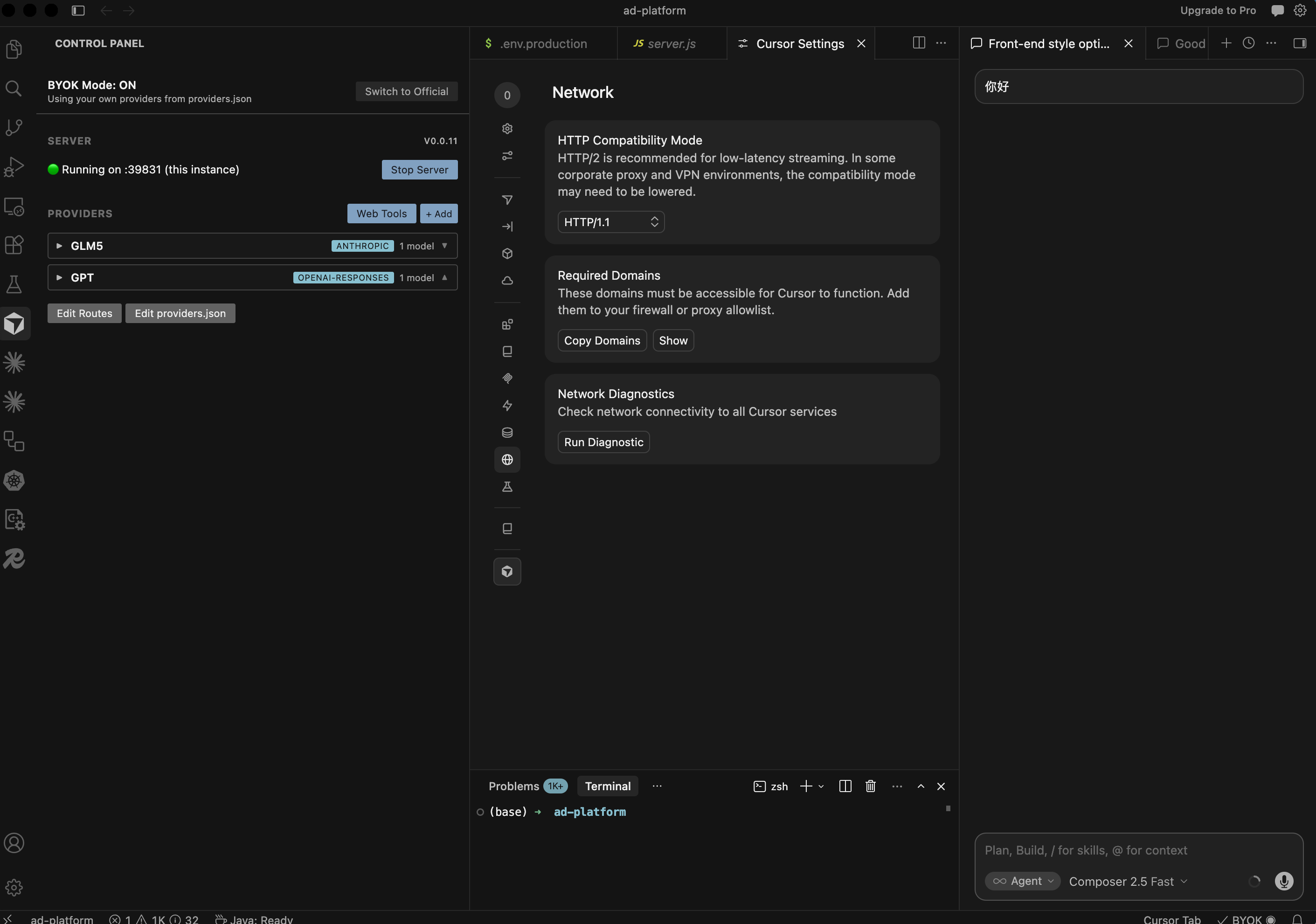Click Copy Domains button
1316x924 pixels.
[x=602, y=340]
